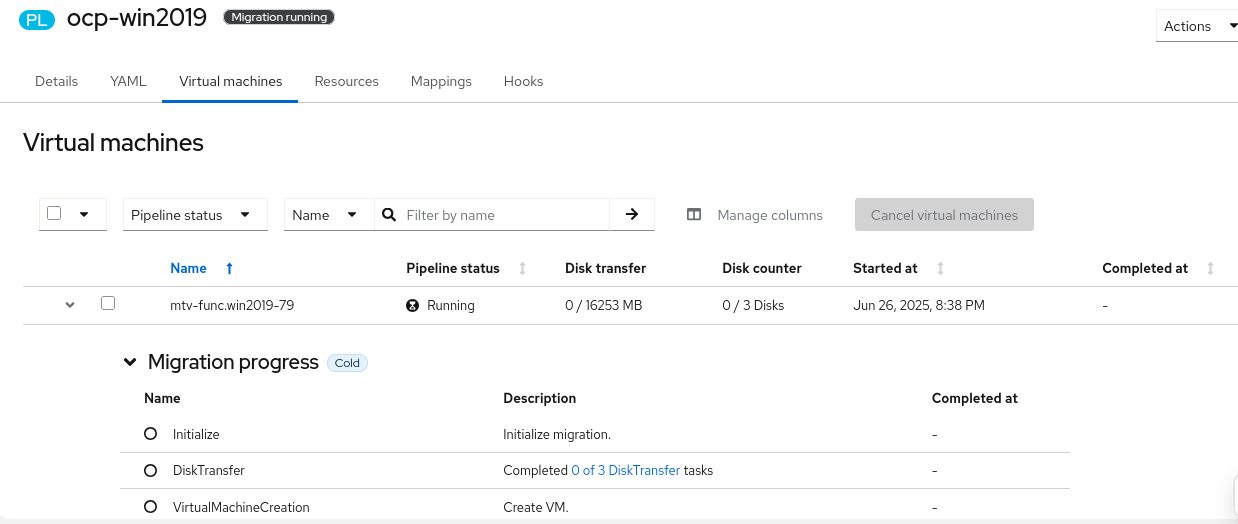Toggle the select-all checkbox
This screenshot has width=1238, height=524.
(x=54, y=213)
